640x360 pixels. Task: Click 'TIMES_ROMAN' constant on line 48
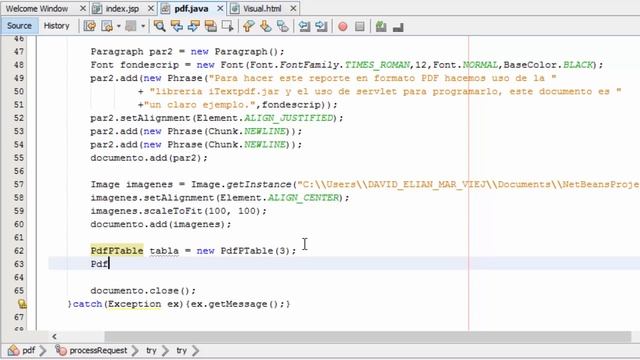[x=378, y=65]
